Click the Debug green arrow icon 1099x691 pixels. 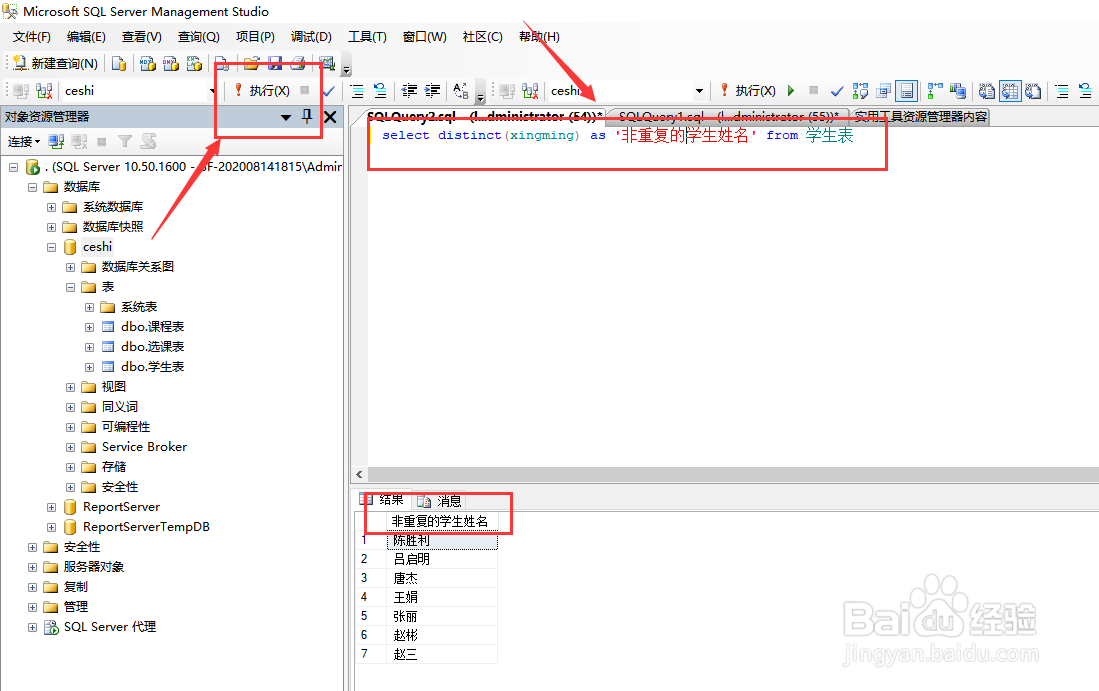790,91
